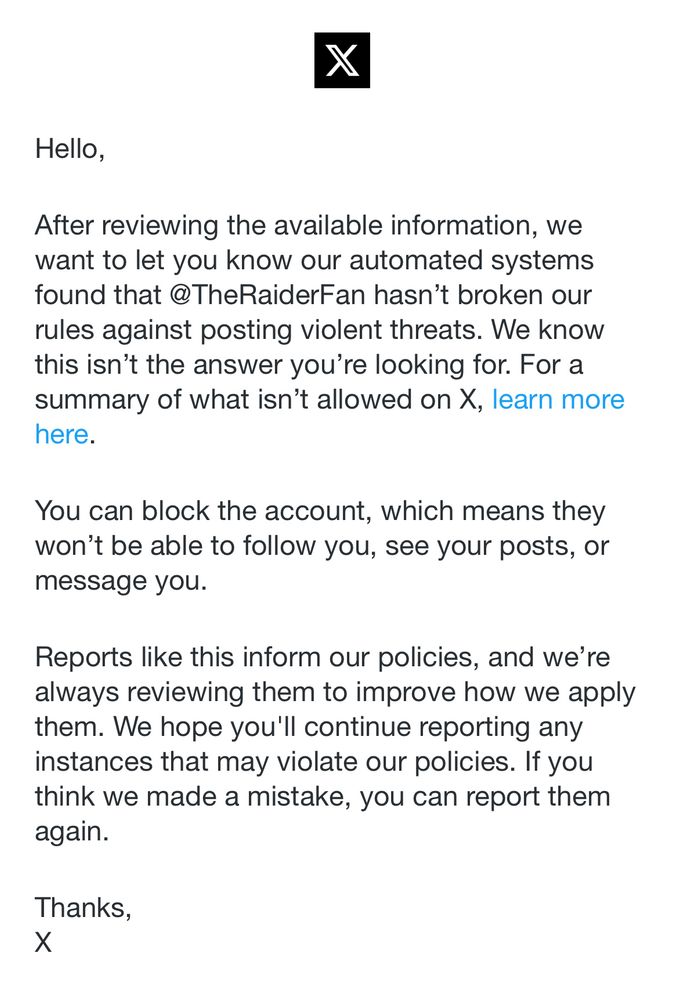Select the @TheRaiderFan username mention
The image size is (684, 1000).
point(268,295)
